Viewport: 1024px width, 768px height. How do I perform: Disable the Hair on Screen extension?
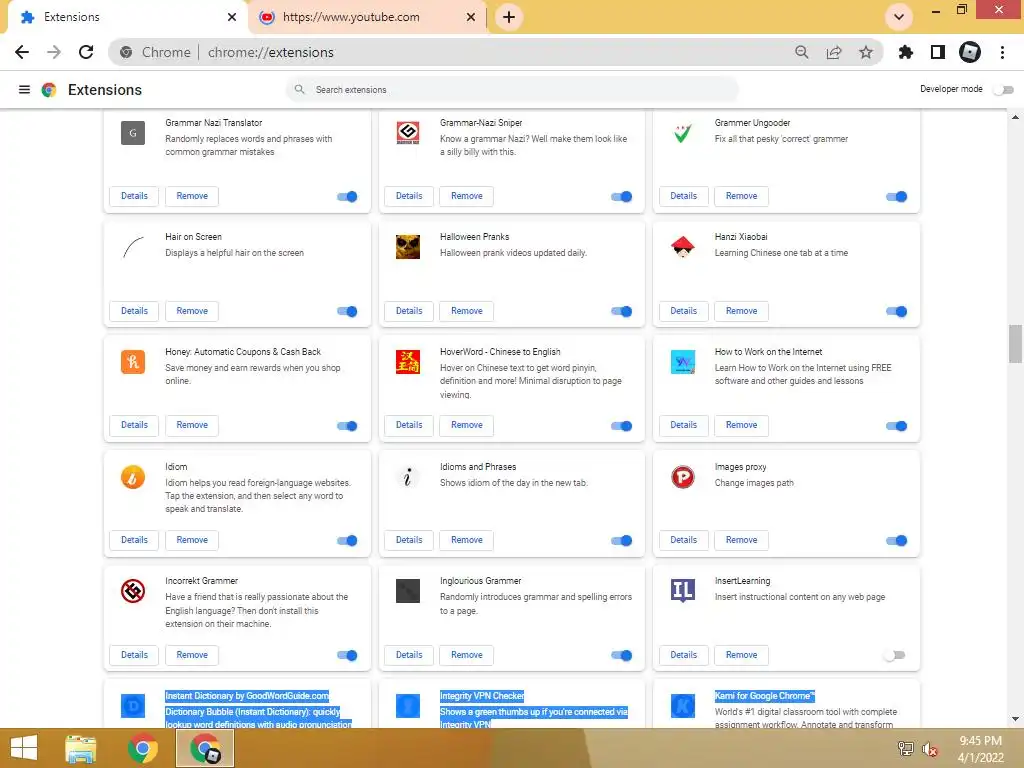(x=347, y=312)
